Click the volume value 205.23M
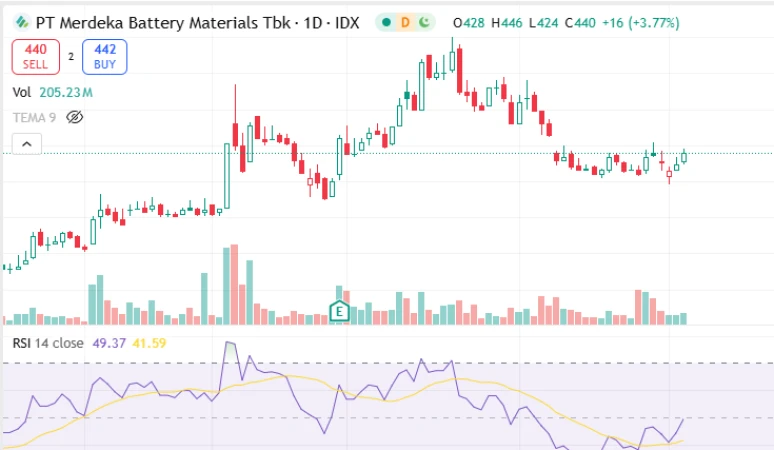The height and width of the screenshot is (450, 774). 66,92
